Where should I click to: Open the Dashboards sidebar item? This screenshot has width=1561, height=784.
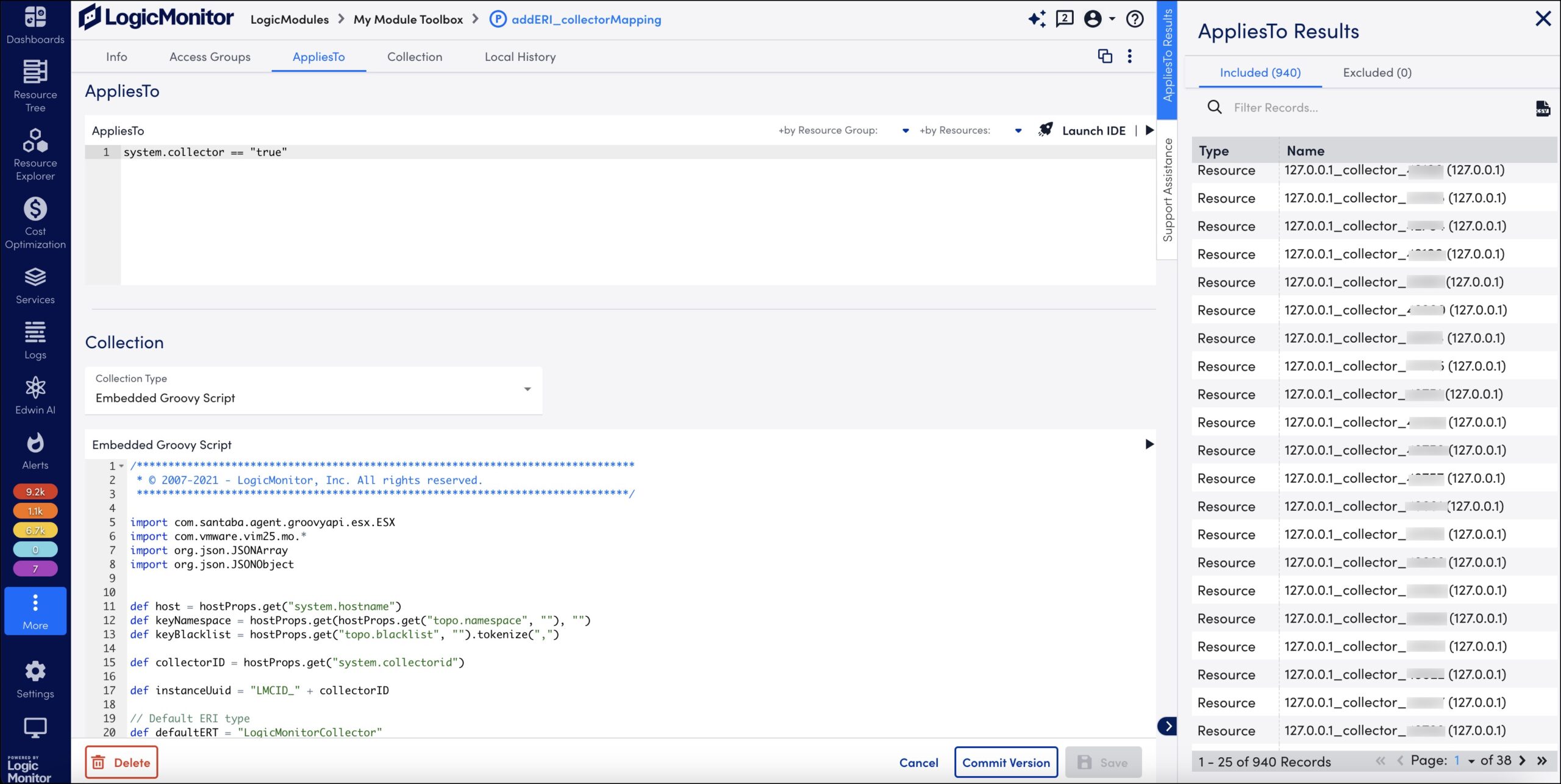[35, 26]
